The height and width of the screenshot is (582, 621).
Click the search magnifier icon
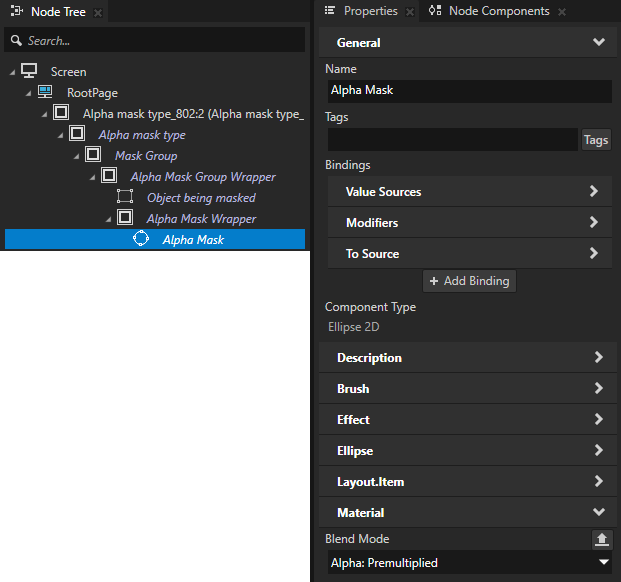[x=16, y=41]
